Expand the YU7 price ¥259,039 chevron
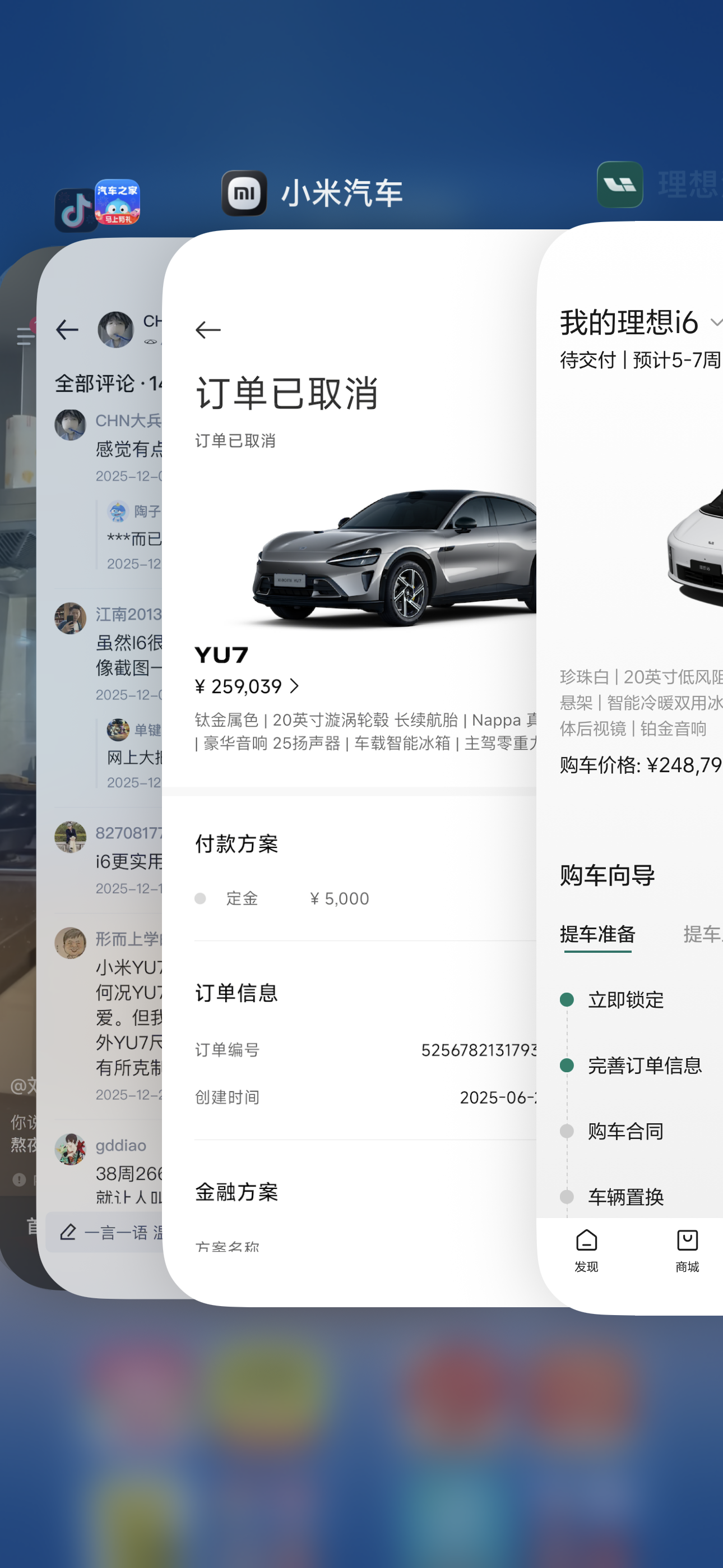 click(x=295, y=686)
